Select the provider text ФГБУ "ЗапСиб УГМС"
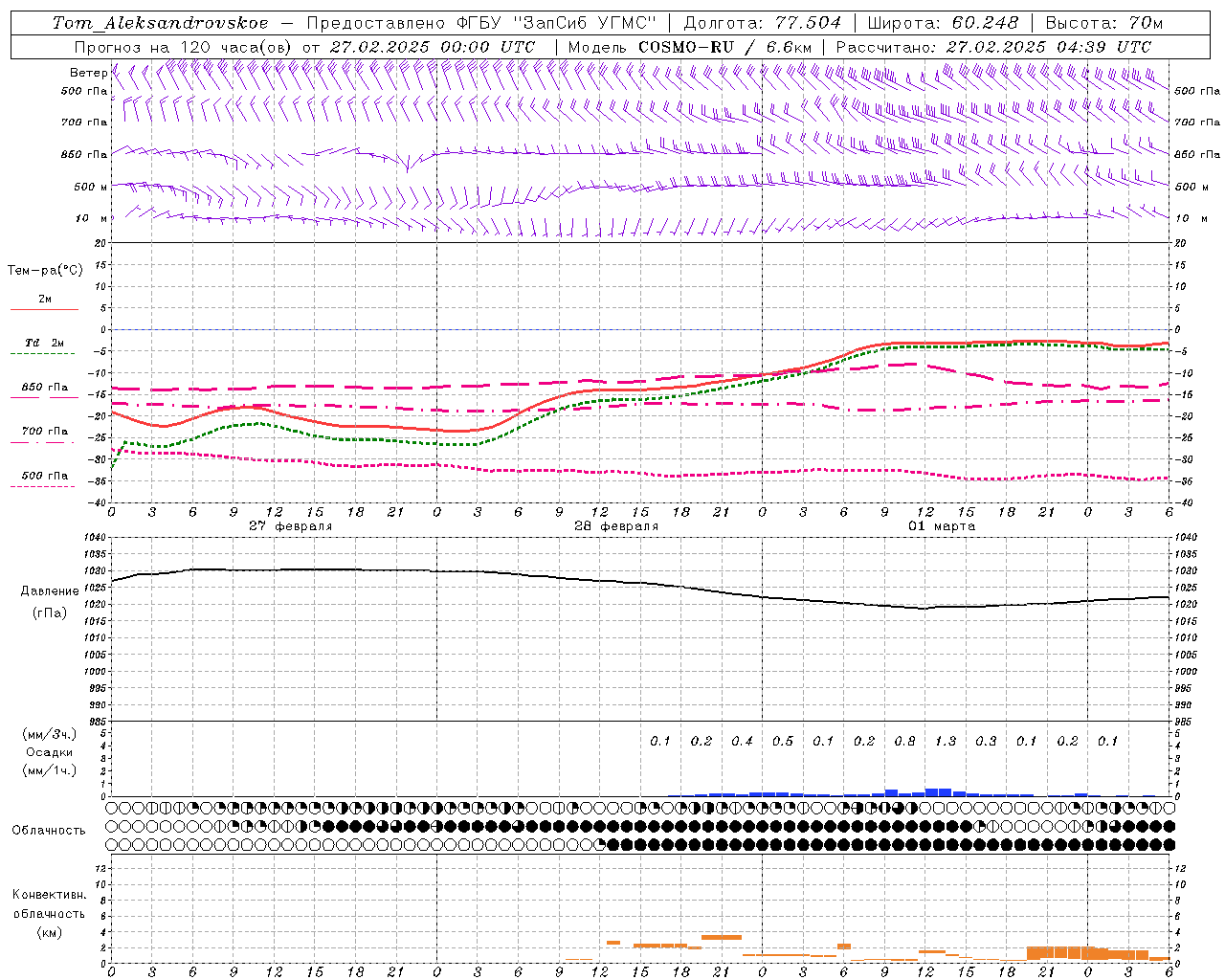 (559, 23)
